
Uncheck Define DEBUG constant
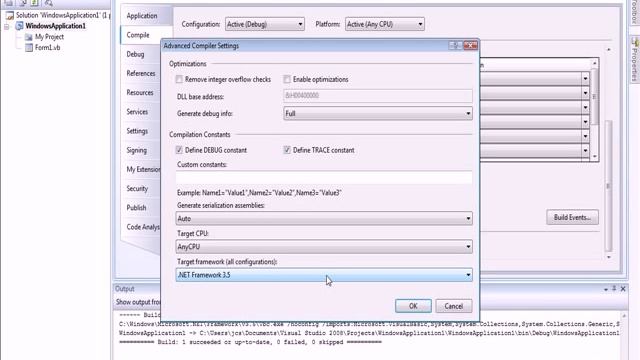[x=179, y=150]
